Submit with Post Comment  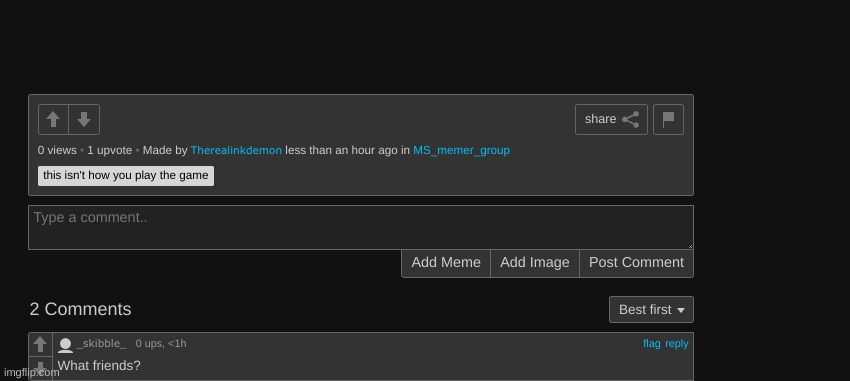pyautogui.click(x=636, y=263)
